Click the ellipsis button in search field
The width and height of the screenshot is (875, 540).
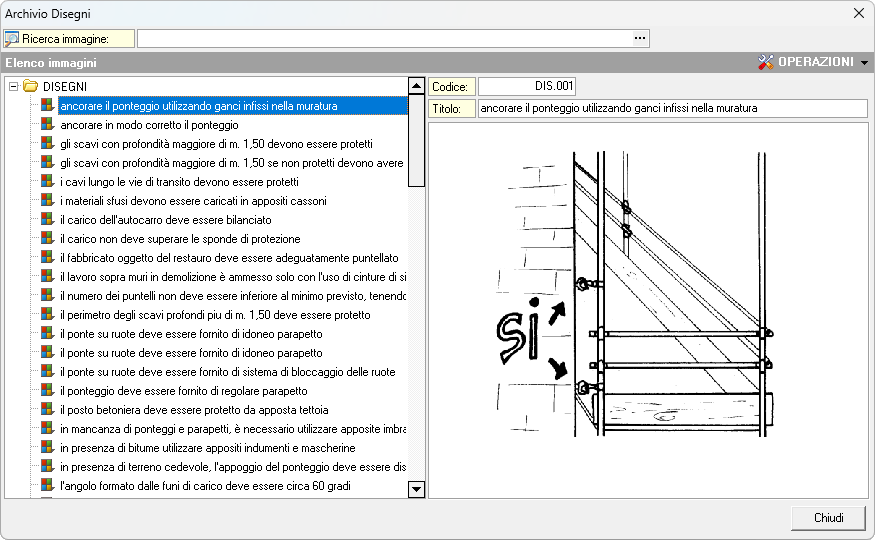(x=640, y=38)
